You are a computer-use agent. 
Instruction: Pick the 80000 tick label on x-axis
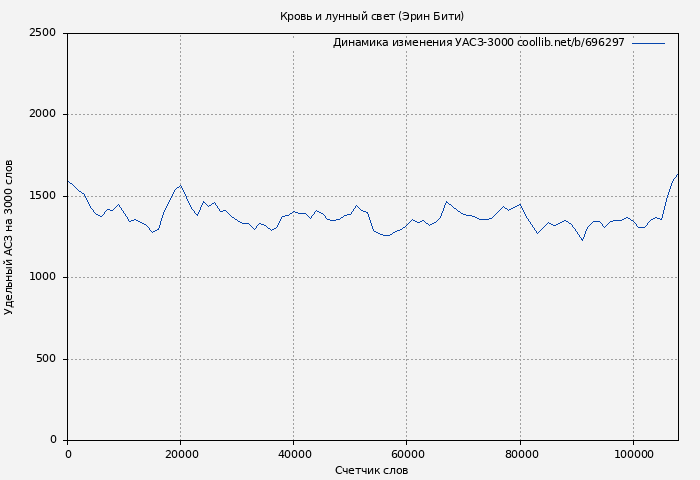click(x=519, y=454)
